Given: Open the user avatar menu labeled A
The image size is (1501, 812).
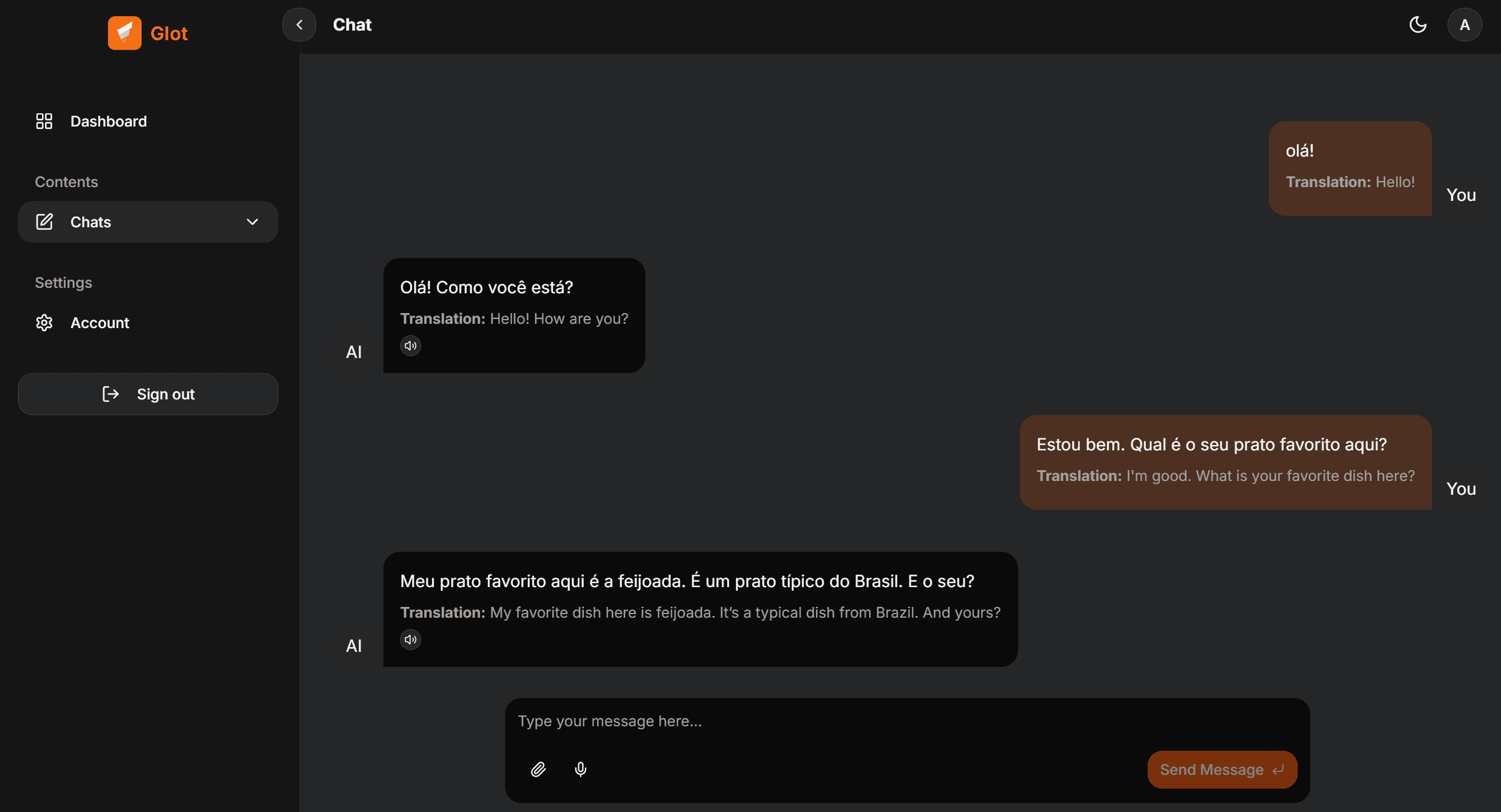Looking at the screenshot, I should coord(1464,25).
